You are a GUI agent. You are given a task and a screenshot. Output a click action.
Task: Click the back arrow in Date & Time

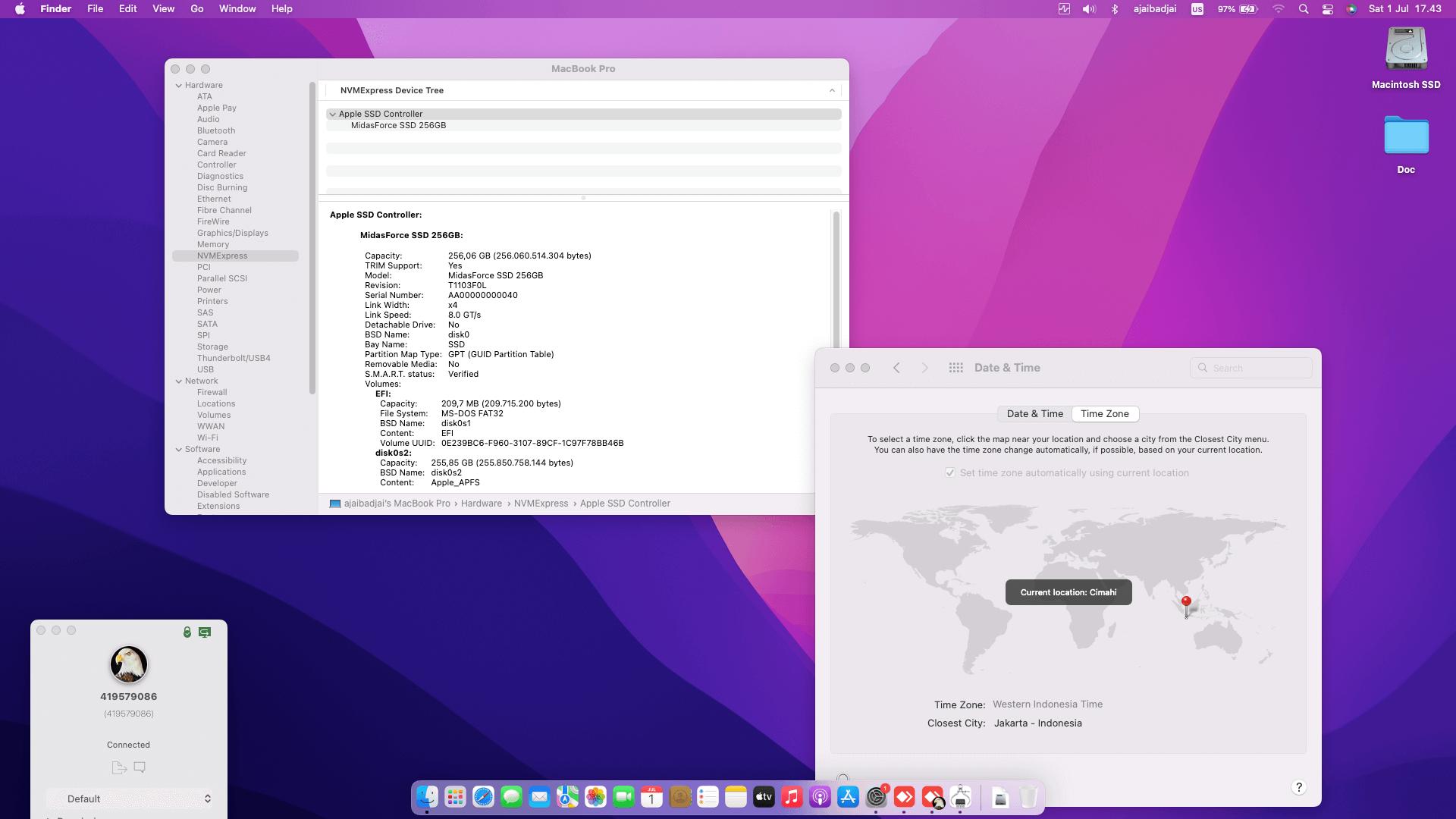(x=896, y=368)
